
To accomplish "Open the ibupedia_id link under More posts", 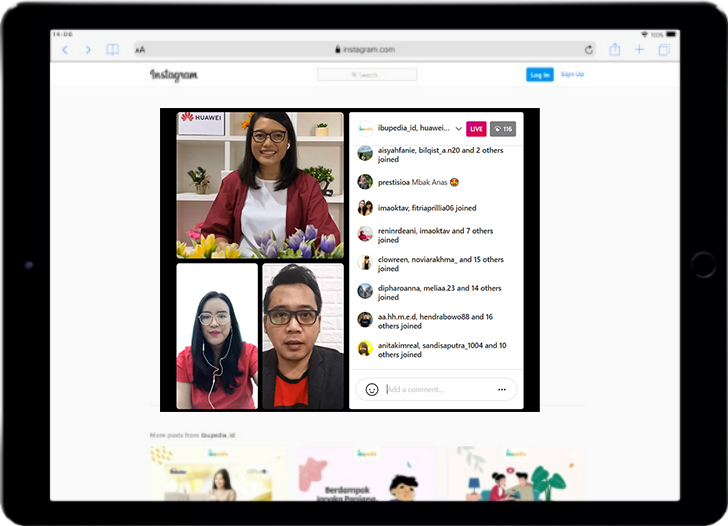I will coord(218,435).
